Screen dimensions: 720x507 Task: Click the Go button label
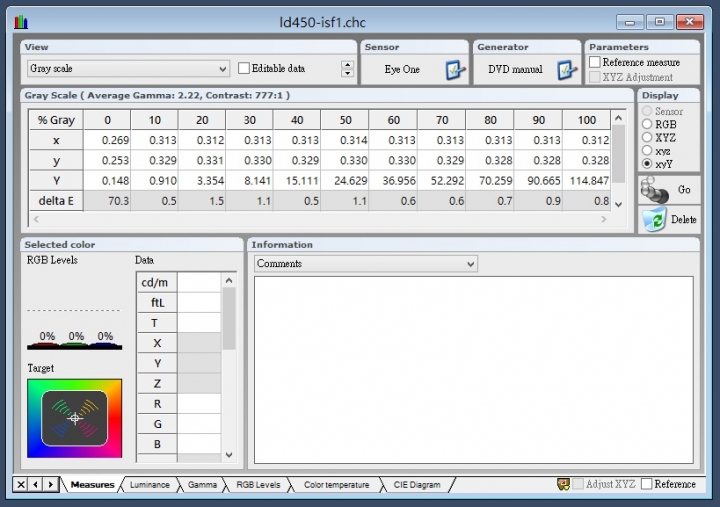pos(684,190)
